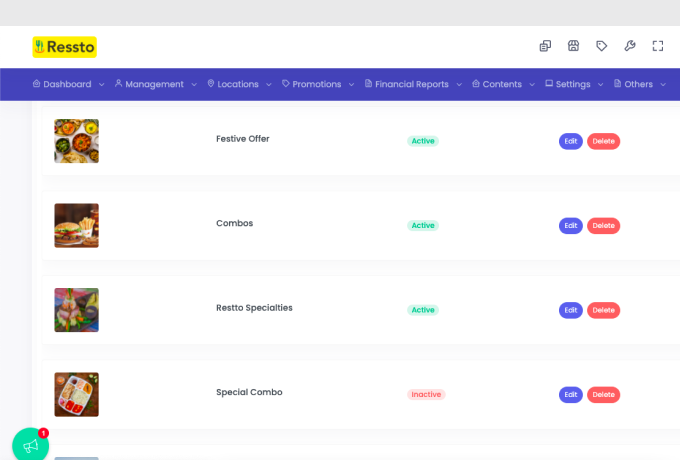This screenshot has width=680, height=460.
Task: Click the price tag icon in header
Action: pos(602,46)
